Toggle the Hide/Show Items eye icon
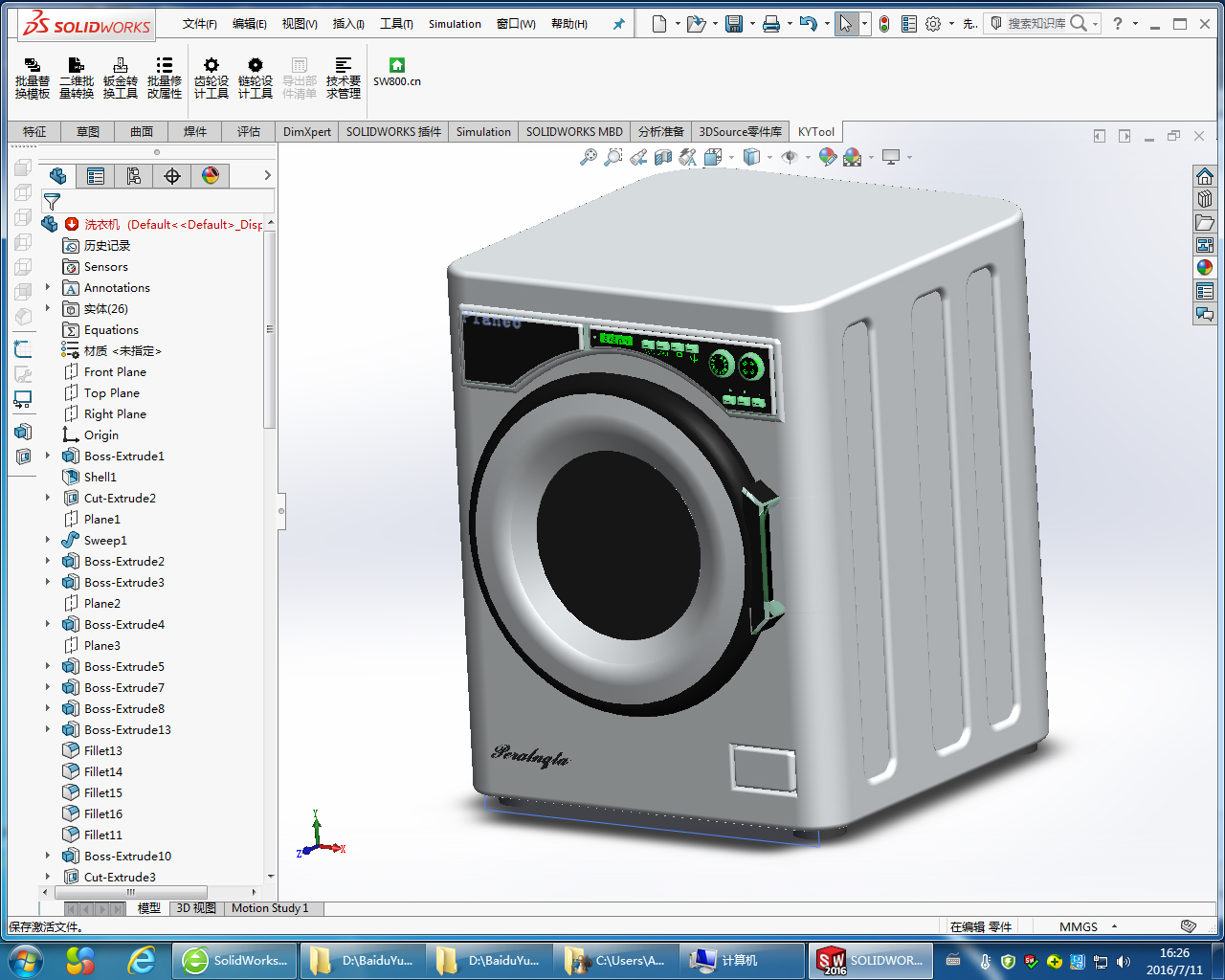The image size is (1225, 980). (x=790, y=157)
